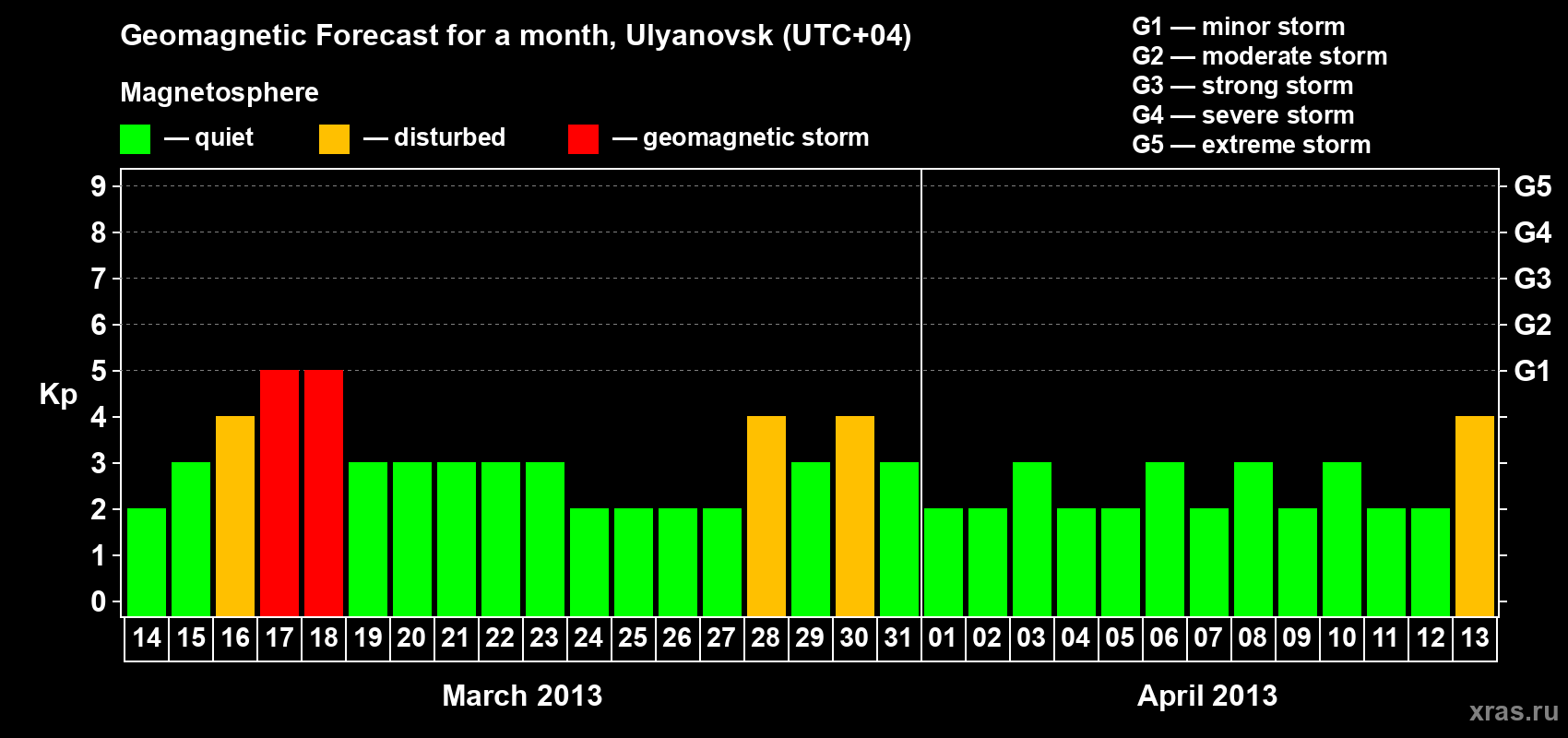Select the green bar for March 24
Screen dimensions: 1568x738
pyautogui.click(x=589, y=562)
